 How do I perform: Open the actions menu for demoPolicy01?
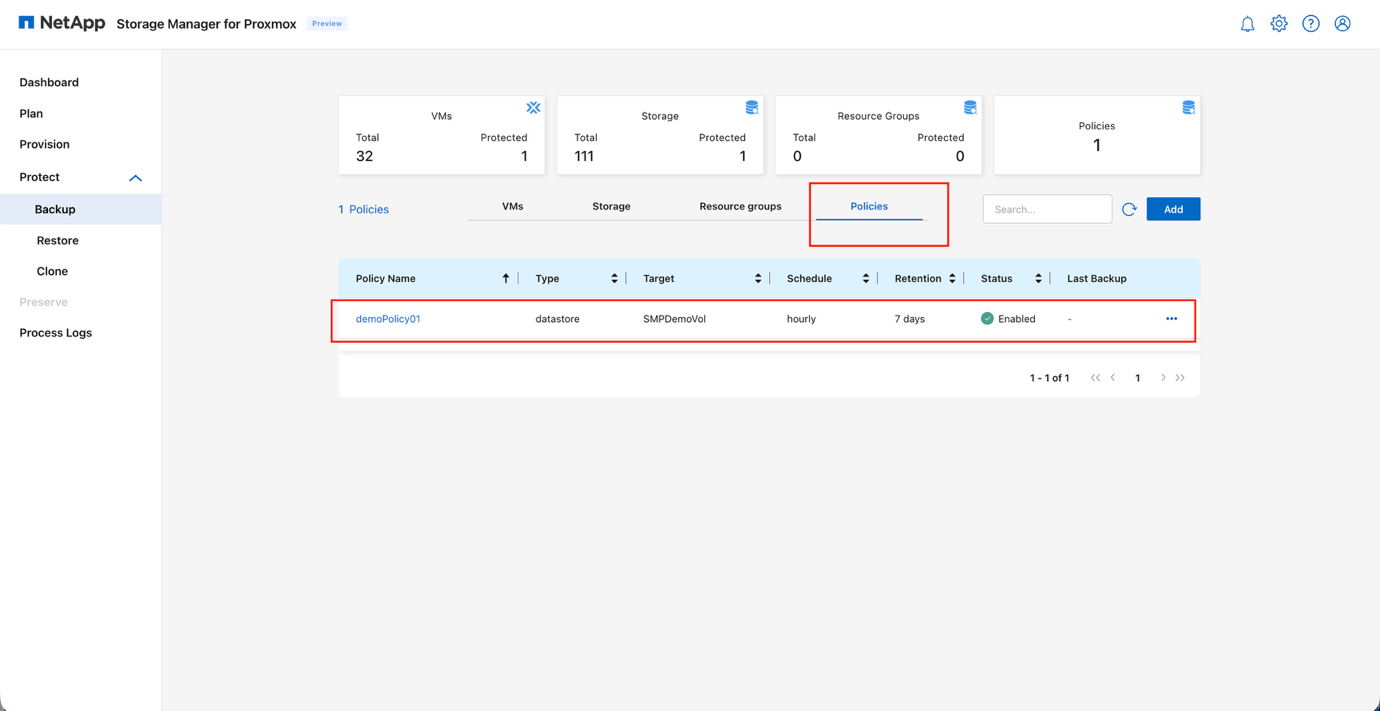pos(1171,318)
